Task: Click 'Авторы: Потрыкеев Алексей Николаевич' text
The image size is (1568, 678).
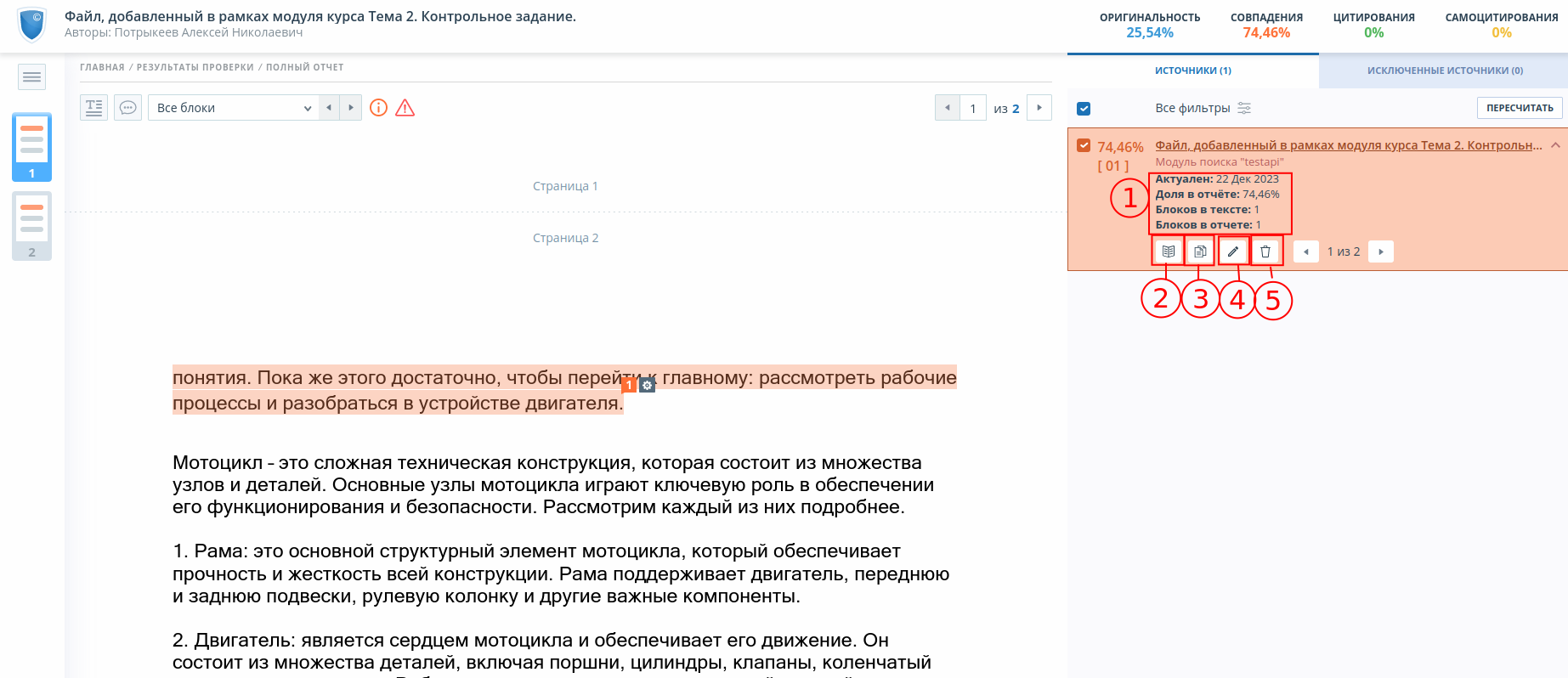Action: click(184, 32)
